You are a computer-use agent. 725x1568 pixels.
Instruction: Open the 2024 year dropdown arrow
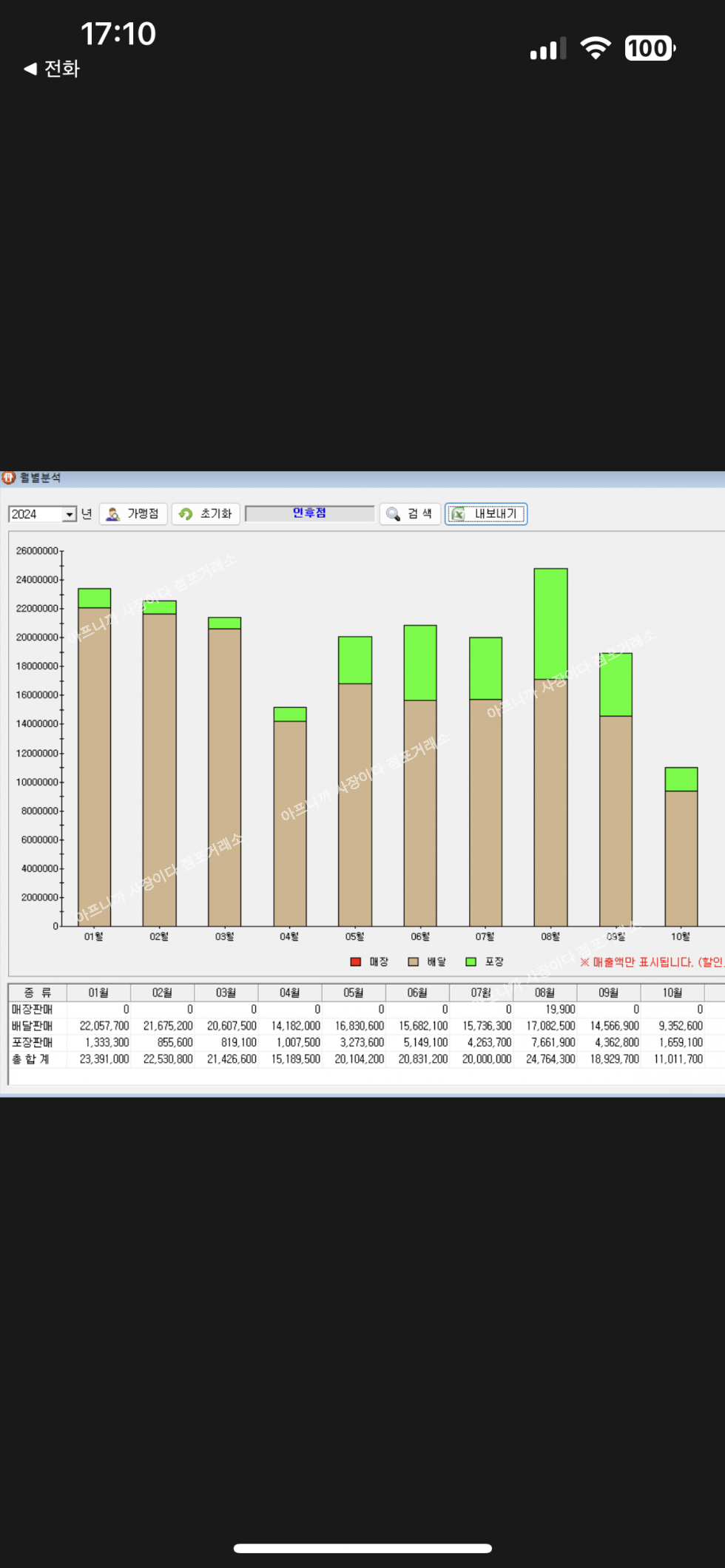pyautogui.click(x=70, y=514)
